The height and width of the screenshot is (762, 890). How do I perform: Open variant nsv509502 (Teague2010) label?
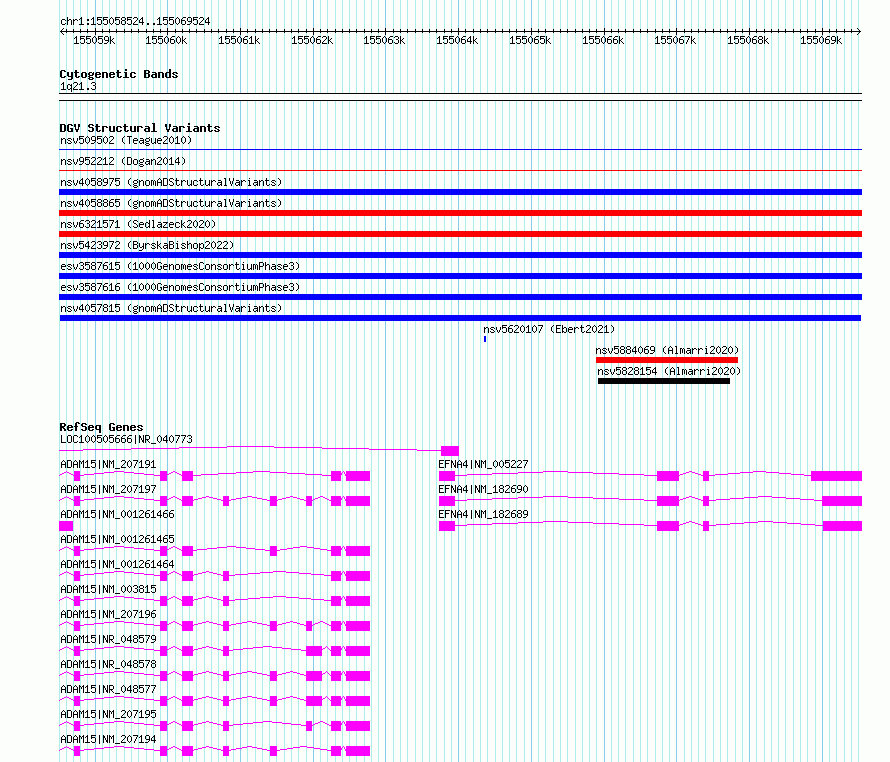(126, 140)
